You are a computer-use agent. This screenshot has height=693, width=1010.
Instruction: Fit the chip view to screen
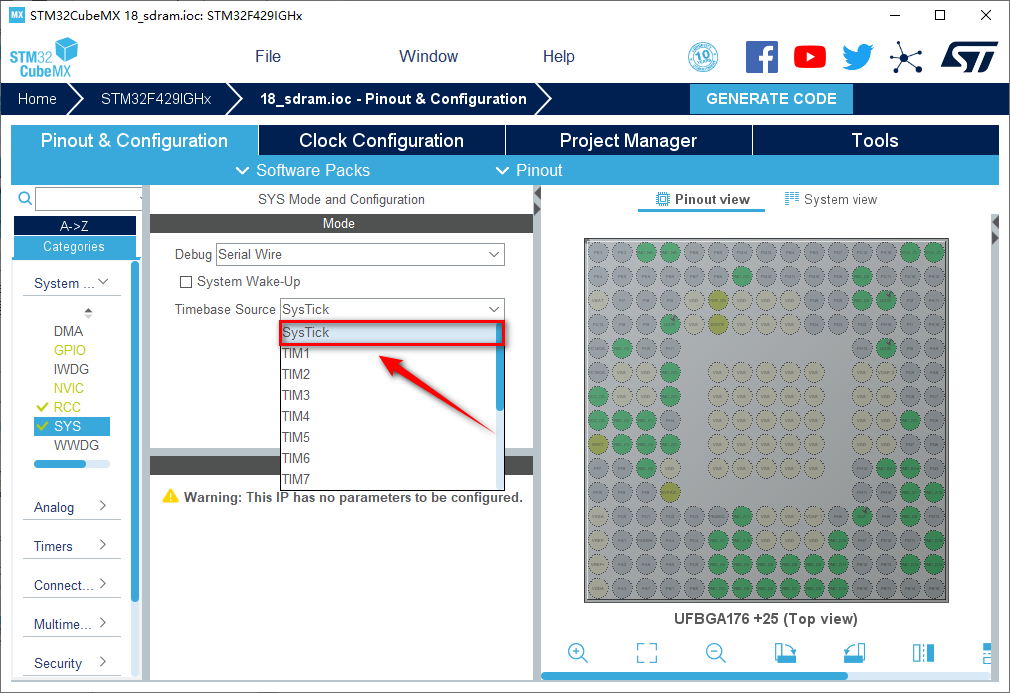click(647, 653)
